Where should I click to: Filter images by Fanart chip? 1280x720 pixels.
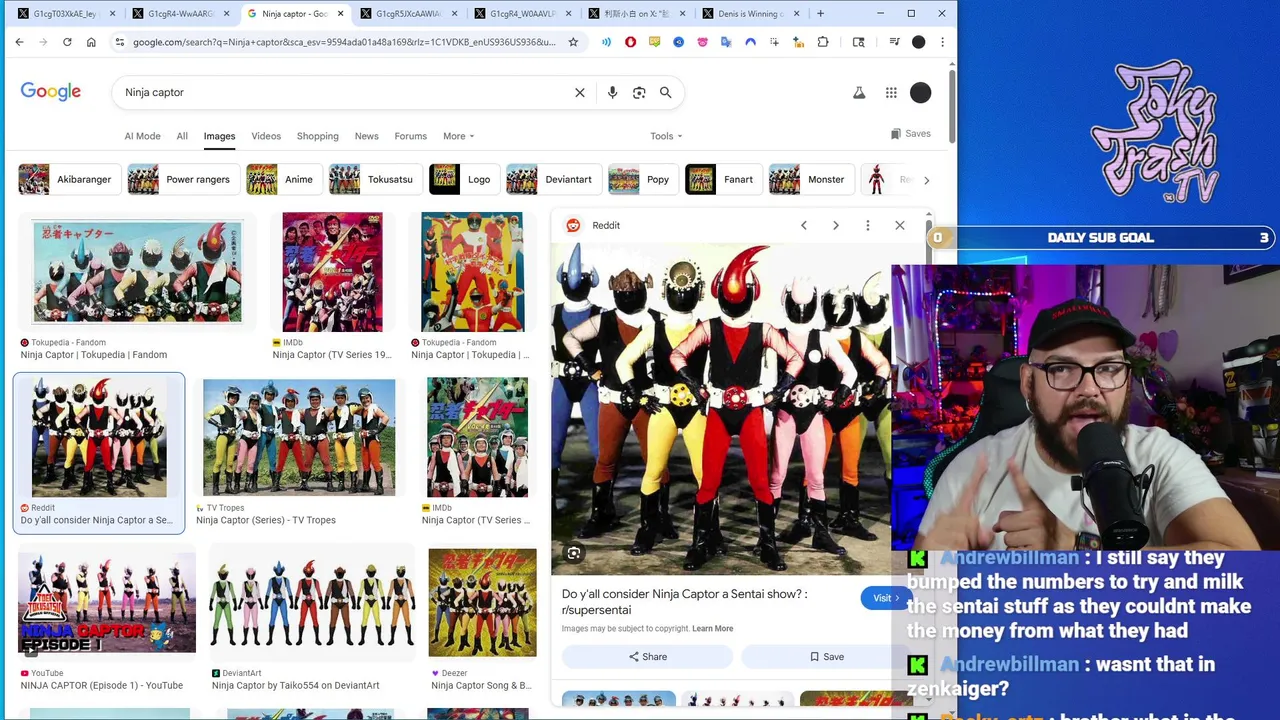click(723, 179)
